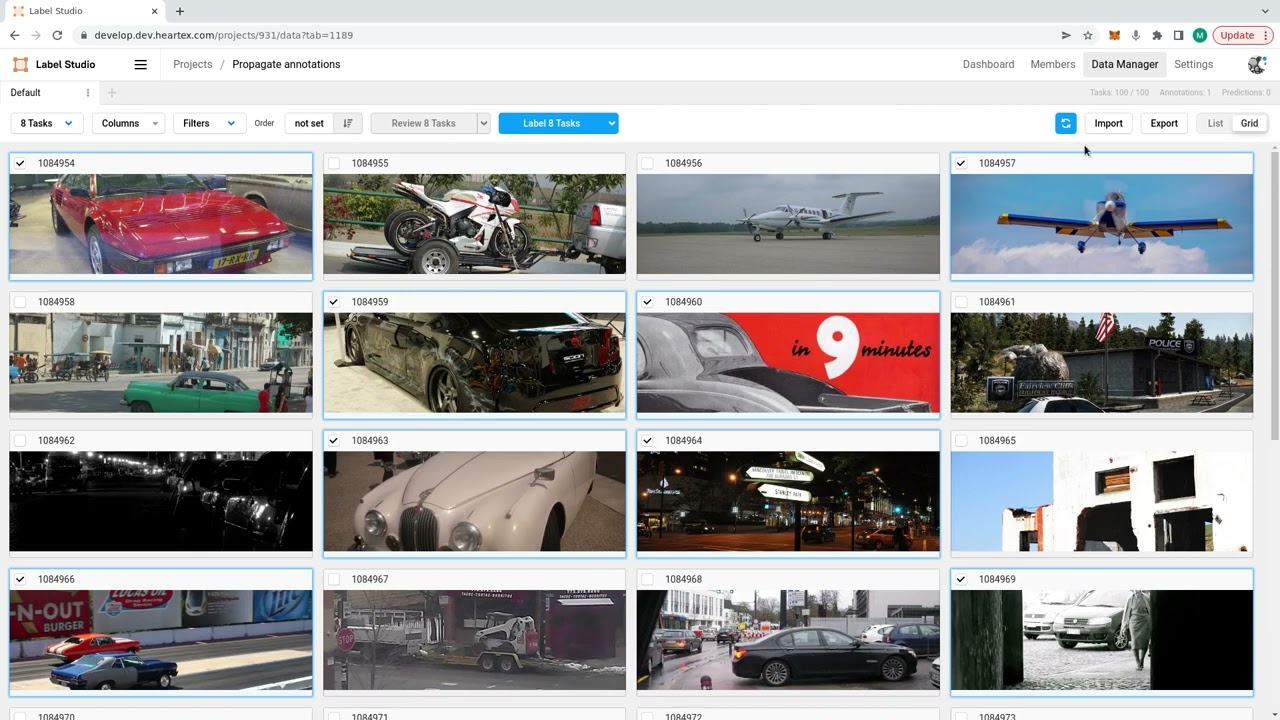Image resolution: width=1280 pixels, height=720 pixels.
Task: Check task 1084956 checkbox
Action: point(647,163)
